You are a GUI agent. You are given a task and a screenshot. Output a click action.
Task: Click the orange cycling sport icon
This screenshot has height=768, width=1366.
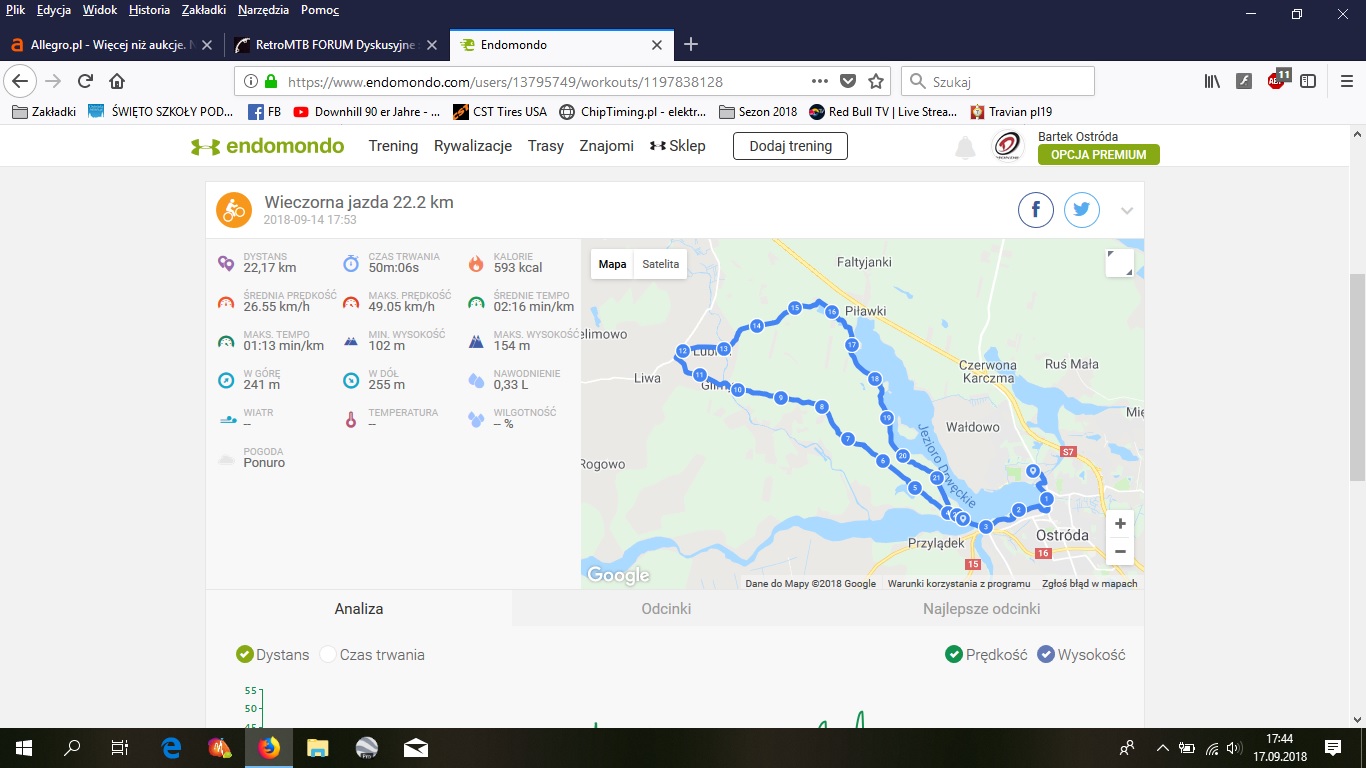pos(234,210)
